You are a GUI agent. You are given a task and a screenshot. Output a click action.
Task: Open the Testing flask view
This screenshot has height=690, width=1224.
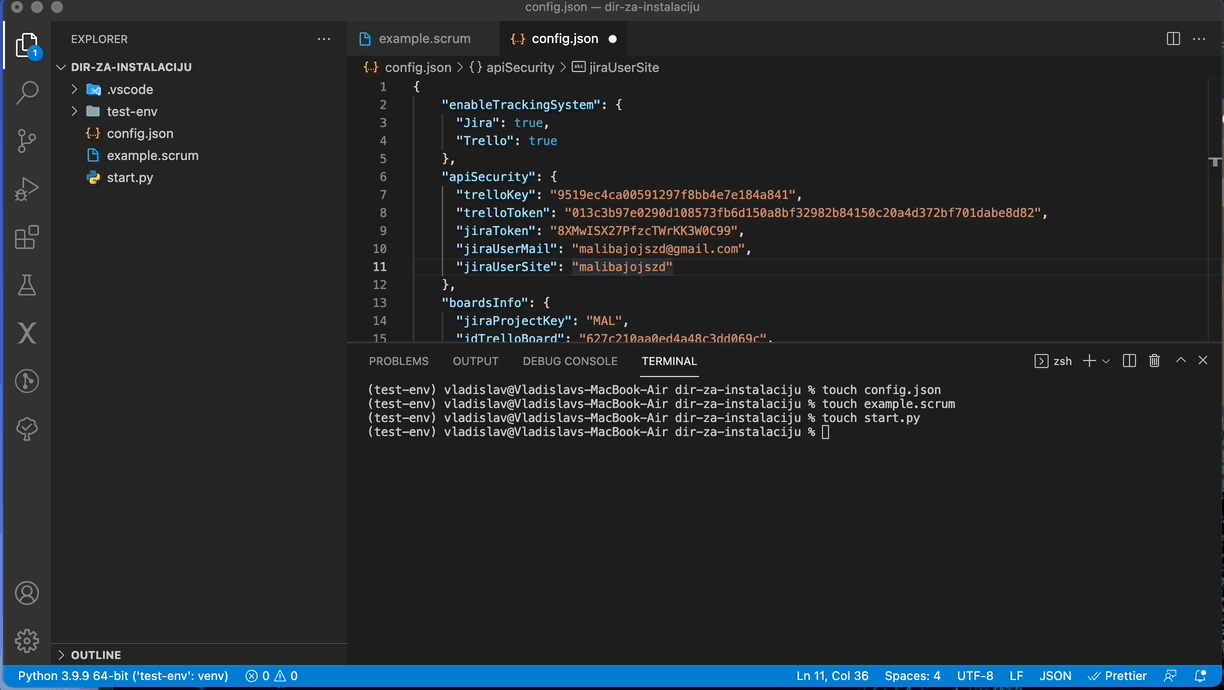[x=27, y=285]
